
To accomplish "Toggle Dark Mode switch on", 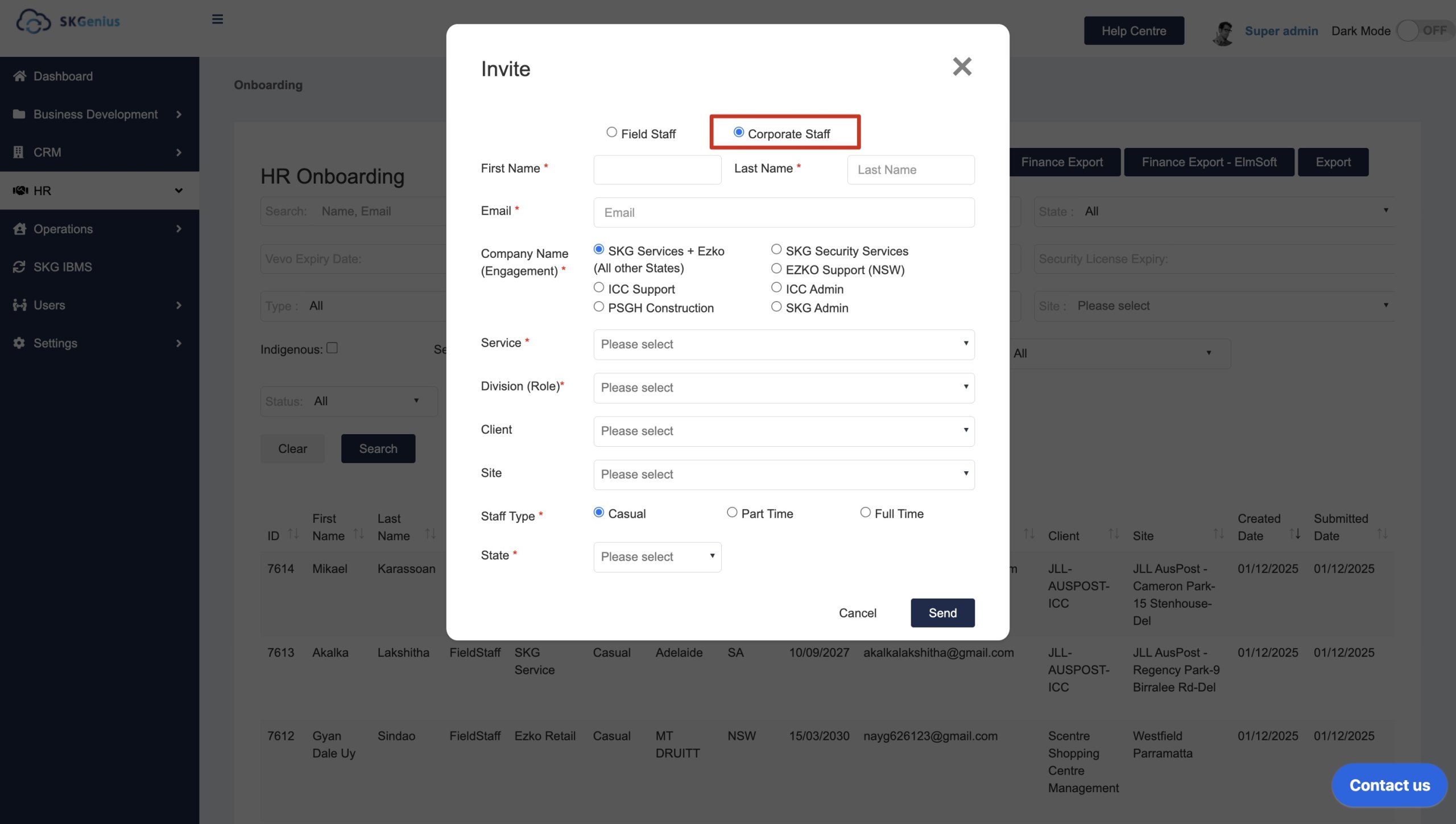I will click(x=1423, y=31).
